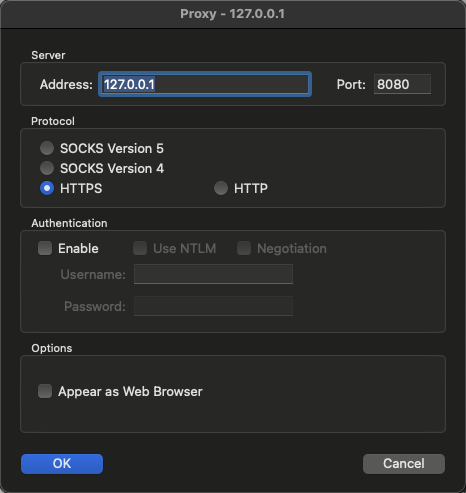Click the Protocol section heading
This screenshot has width=466, height=493.
point(53,121)
